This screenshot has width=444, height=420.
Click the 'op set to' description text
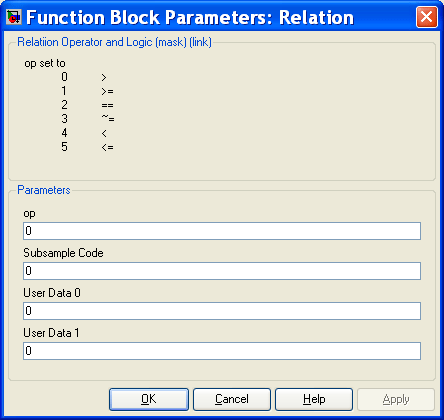click(x=45, y=63)
